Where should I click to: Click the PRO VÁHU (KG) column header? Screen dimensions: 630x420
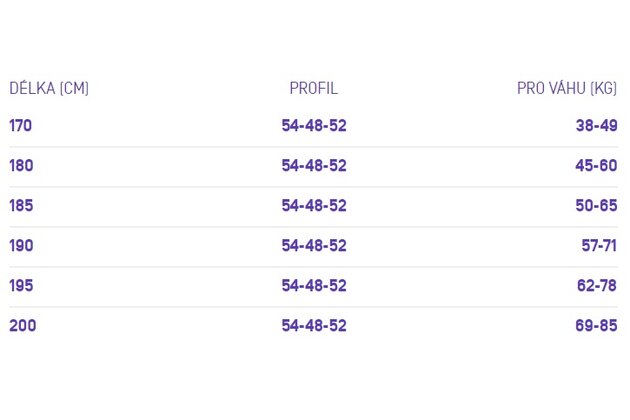[567, 88]
